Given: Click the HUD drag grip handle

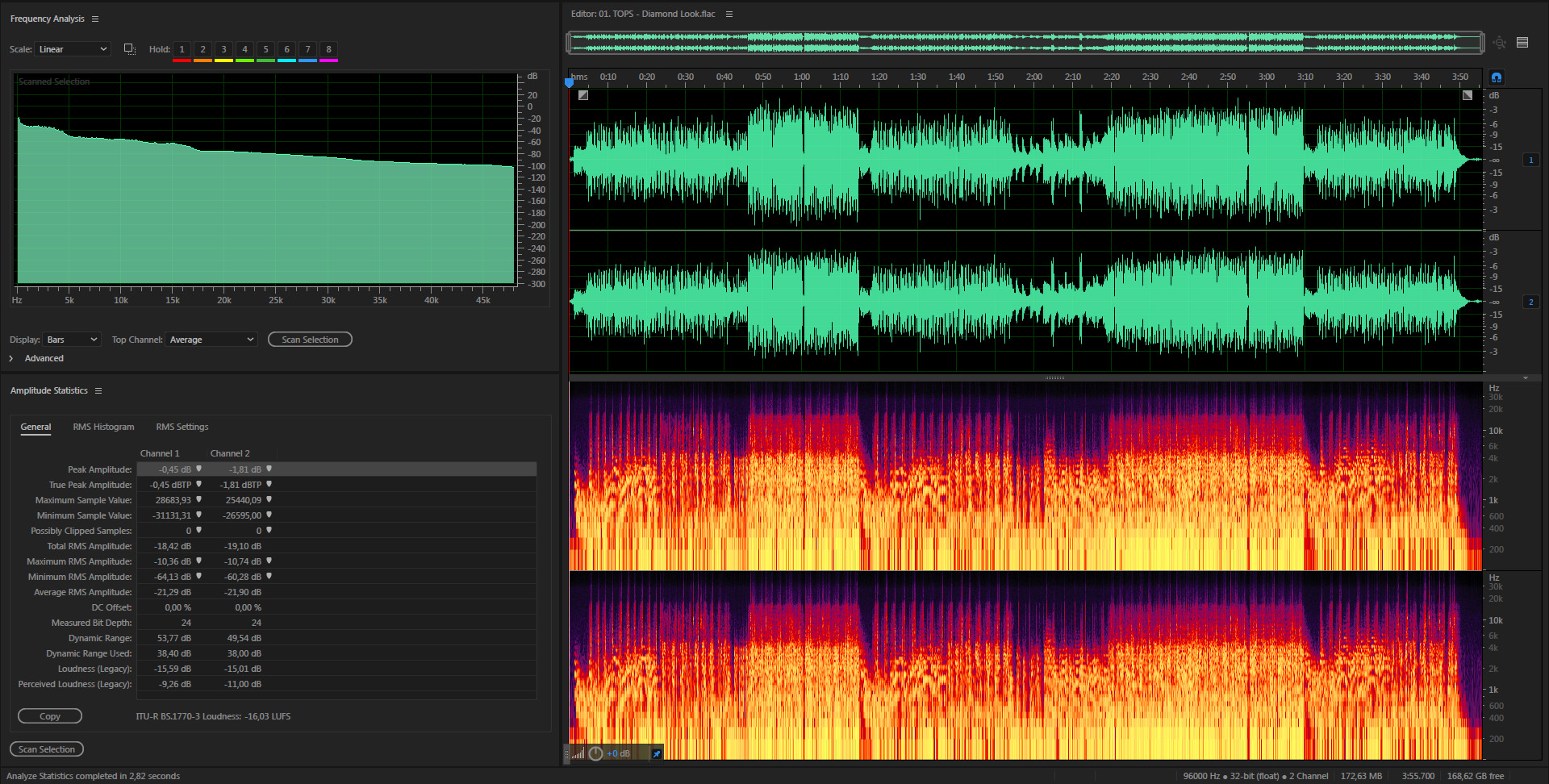Looking at the screenshot, I should coord(566,753).
